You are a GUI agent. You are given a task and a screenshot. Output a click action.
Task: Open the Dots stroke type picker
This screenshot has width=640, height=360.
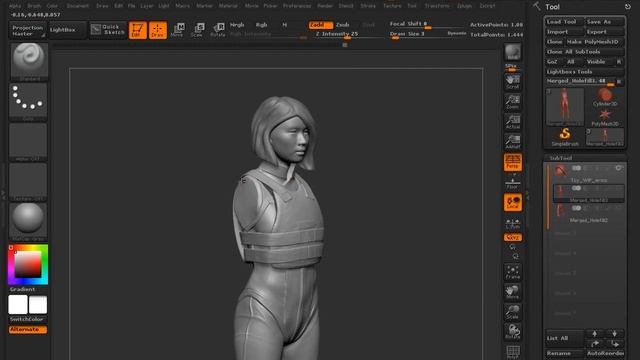pyautogui.click(x=28, y=102)
